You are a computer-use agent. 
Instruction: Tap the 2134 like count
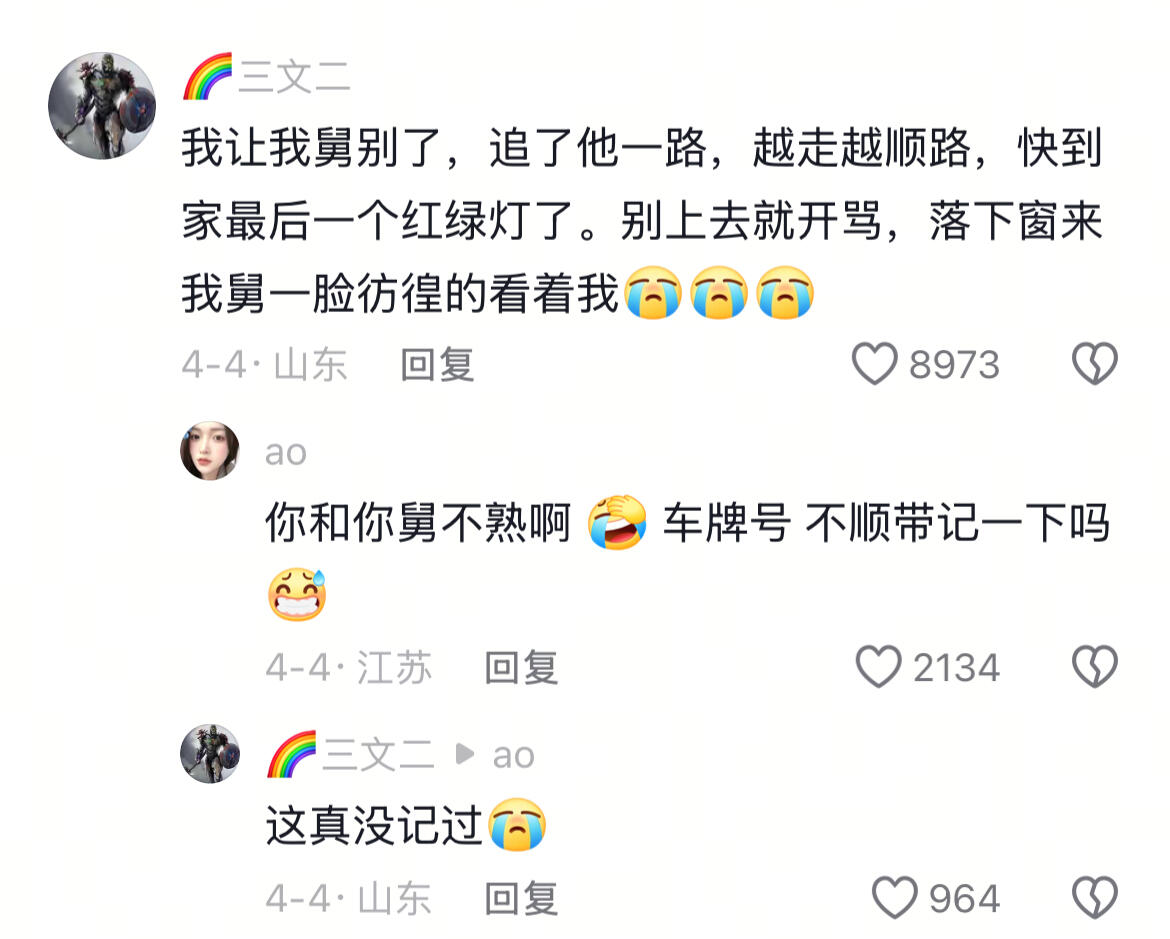pyautogui.click(x=956, y=667)
